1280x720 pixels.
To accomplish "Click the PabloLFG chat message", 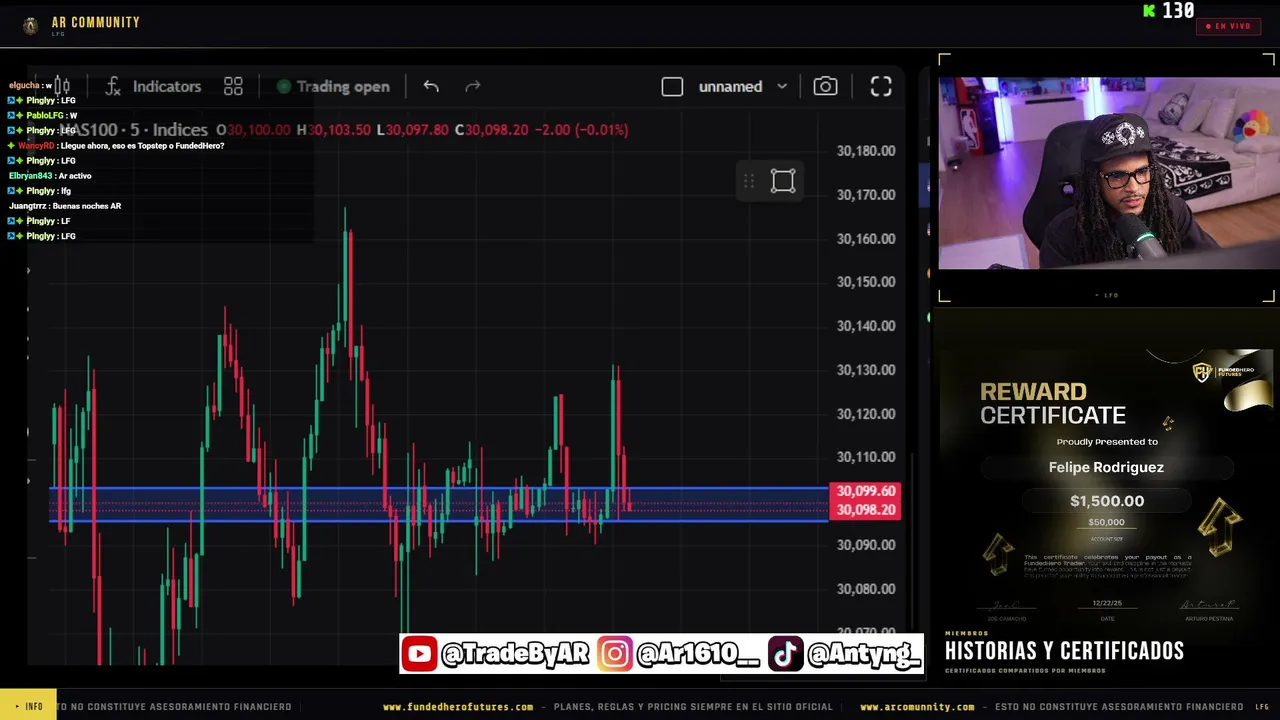I will (x=42, y=116).
